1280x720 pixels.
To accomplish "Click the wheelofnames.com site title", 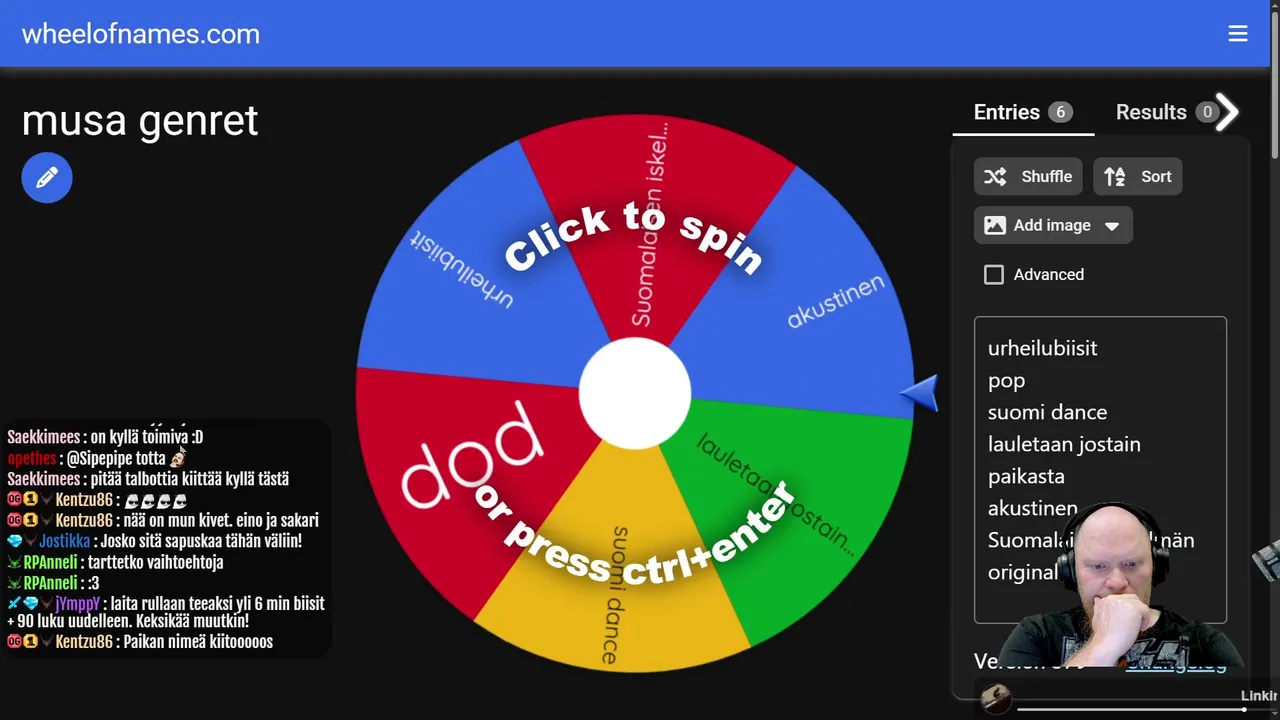I will tap(141, 34).
